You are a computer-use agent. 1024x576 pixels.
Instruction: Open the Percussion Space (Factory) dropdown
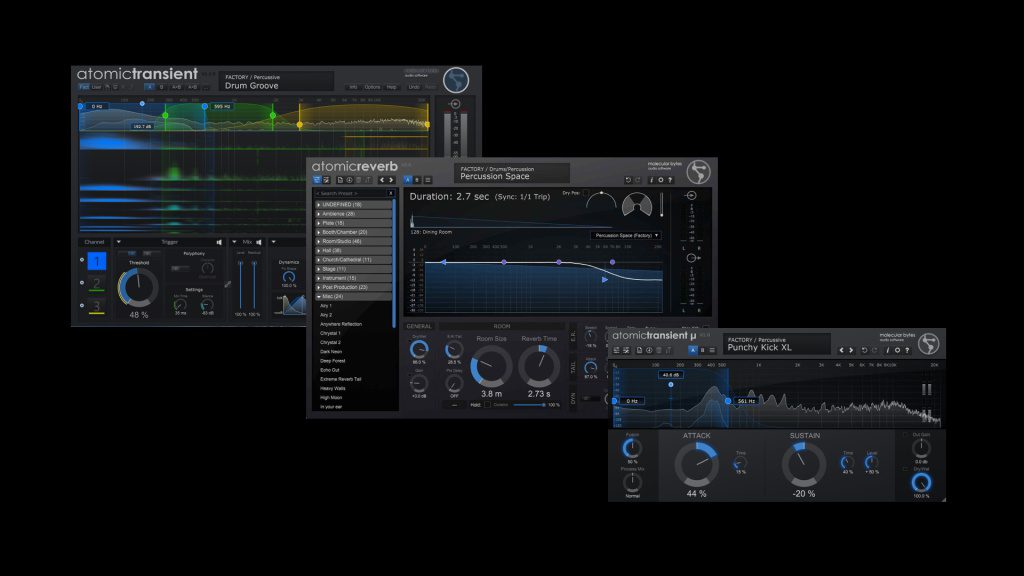click(626, 235)
